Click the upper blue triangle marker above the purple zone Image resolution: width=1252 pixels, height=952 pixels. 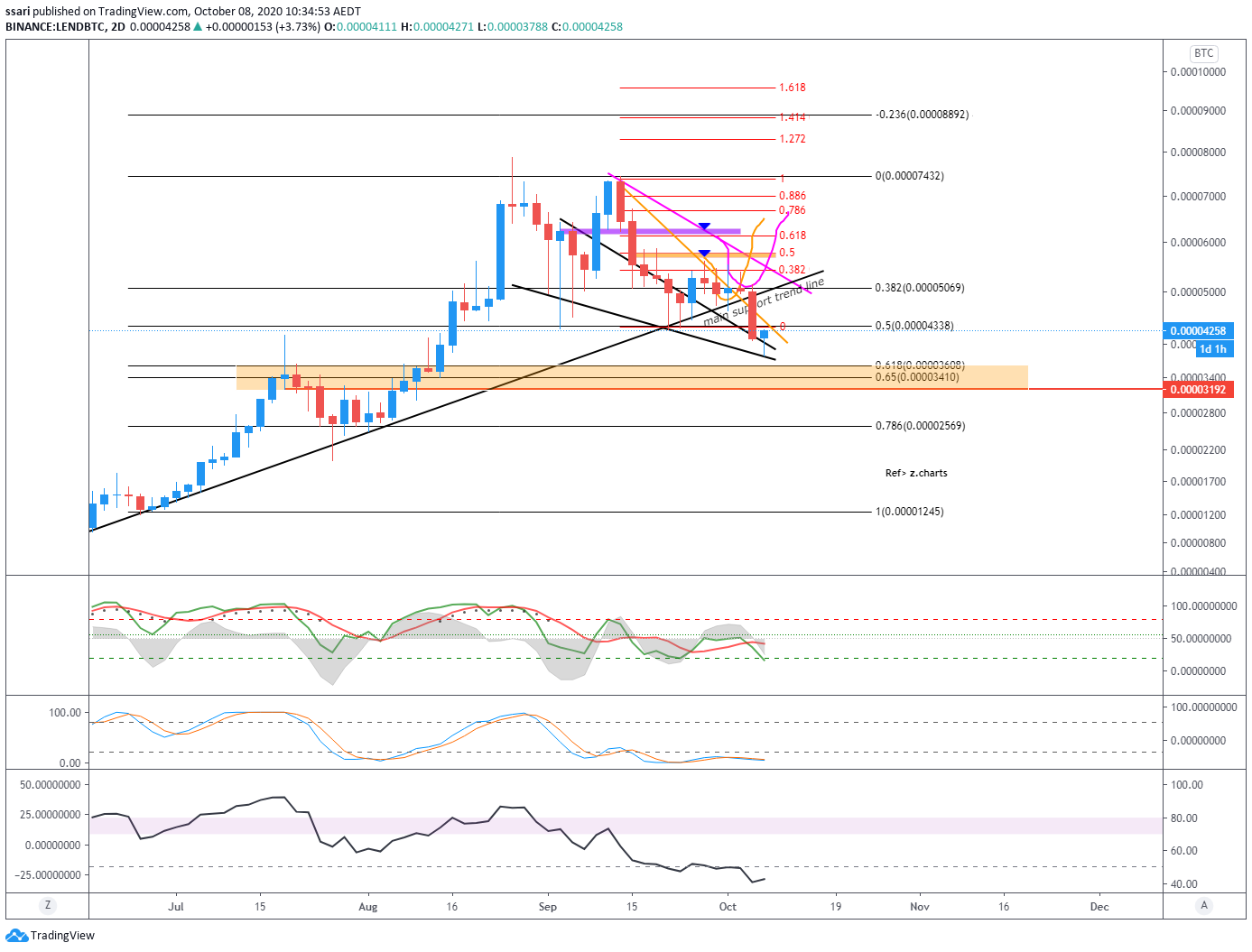[704, 226]
